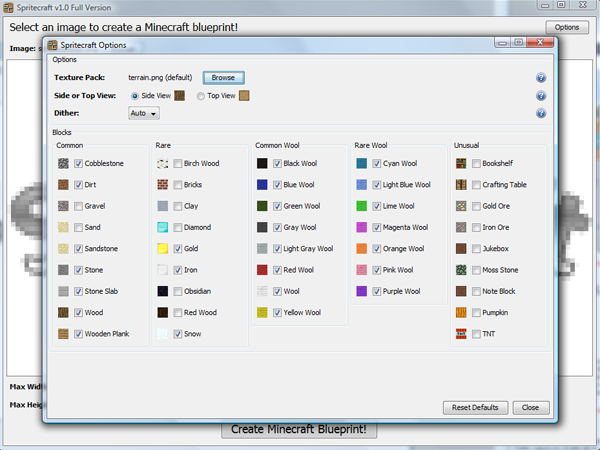Click the Close button in options dialog
This screenshot has width=600, height=450.
coord(530,408)
